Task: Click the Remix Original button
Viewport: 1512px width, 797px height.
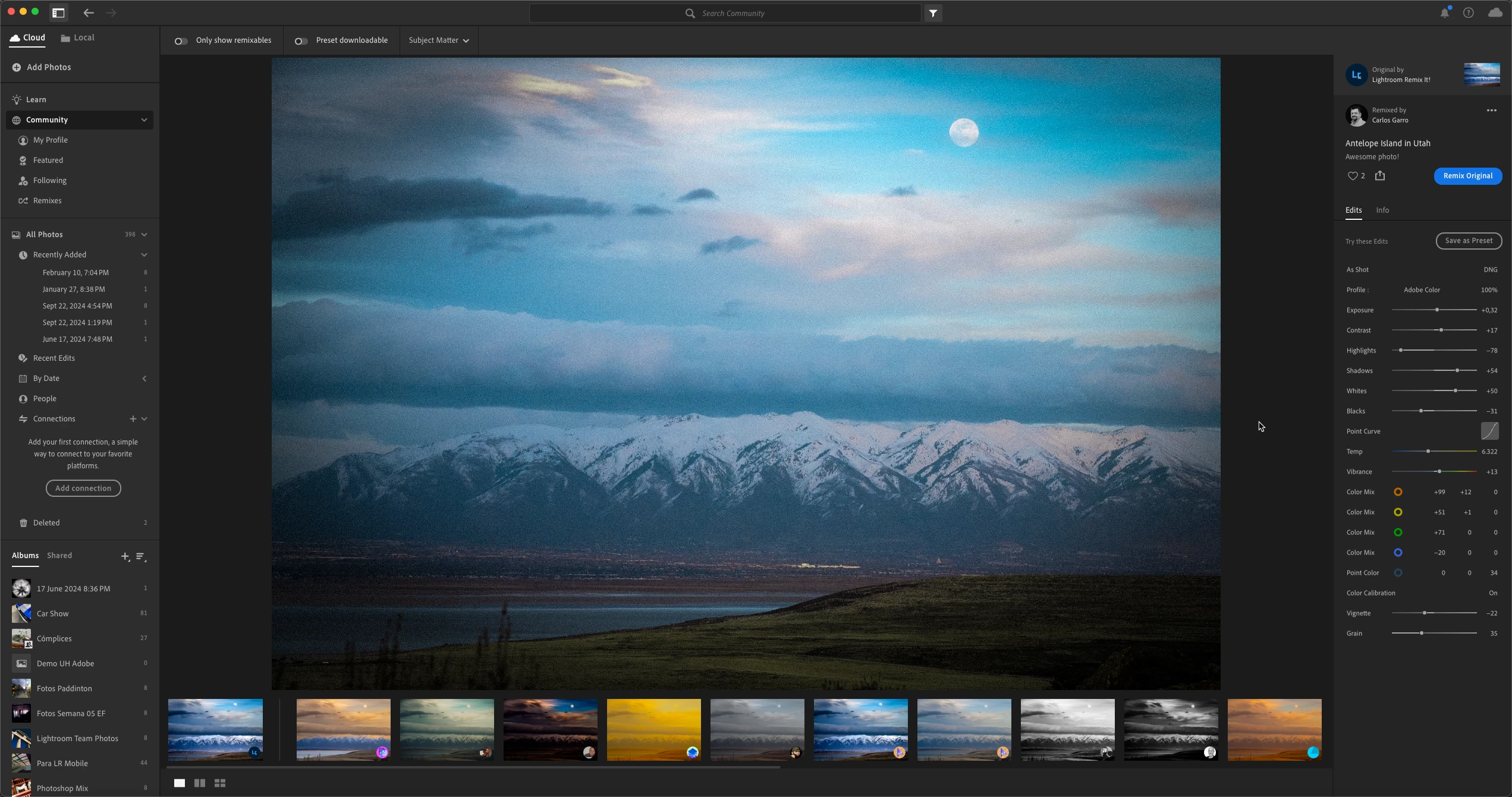Action: [x=1467, y=176]
